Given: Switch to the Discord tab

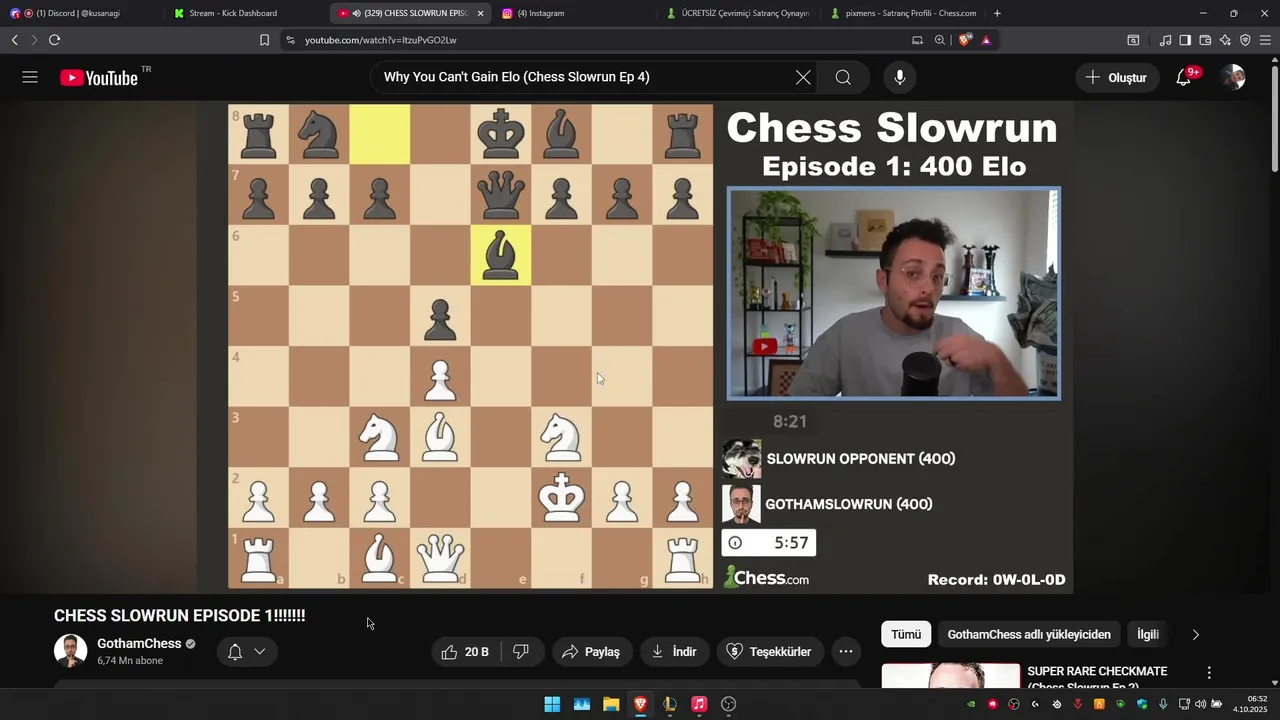Looking at the screenshot, I should click(80, 13).
